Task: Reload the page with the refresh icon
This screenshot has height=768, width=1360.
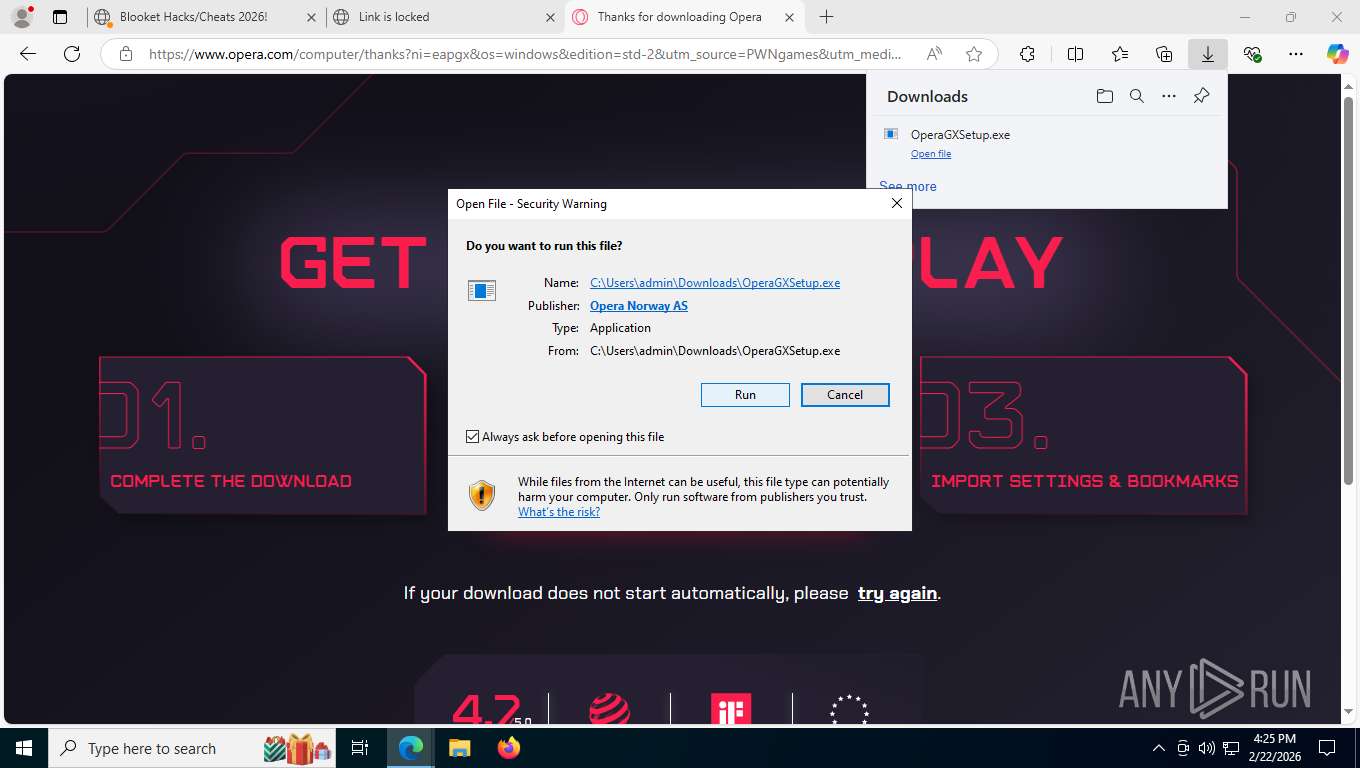Action: point(72,54)
